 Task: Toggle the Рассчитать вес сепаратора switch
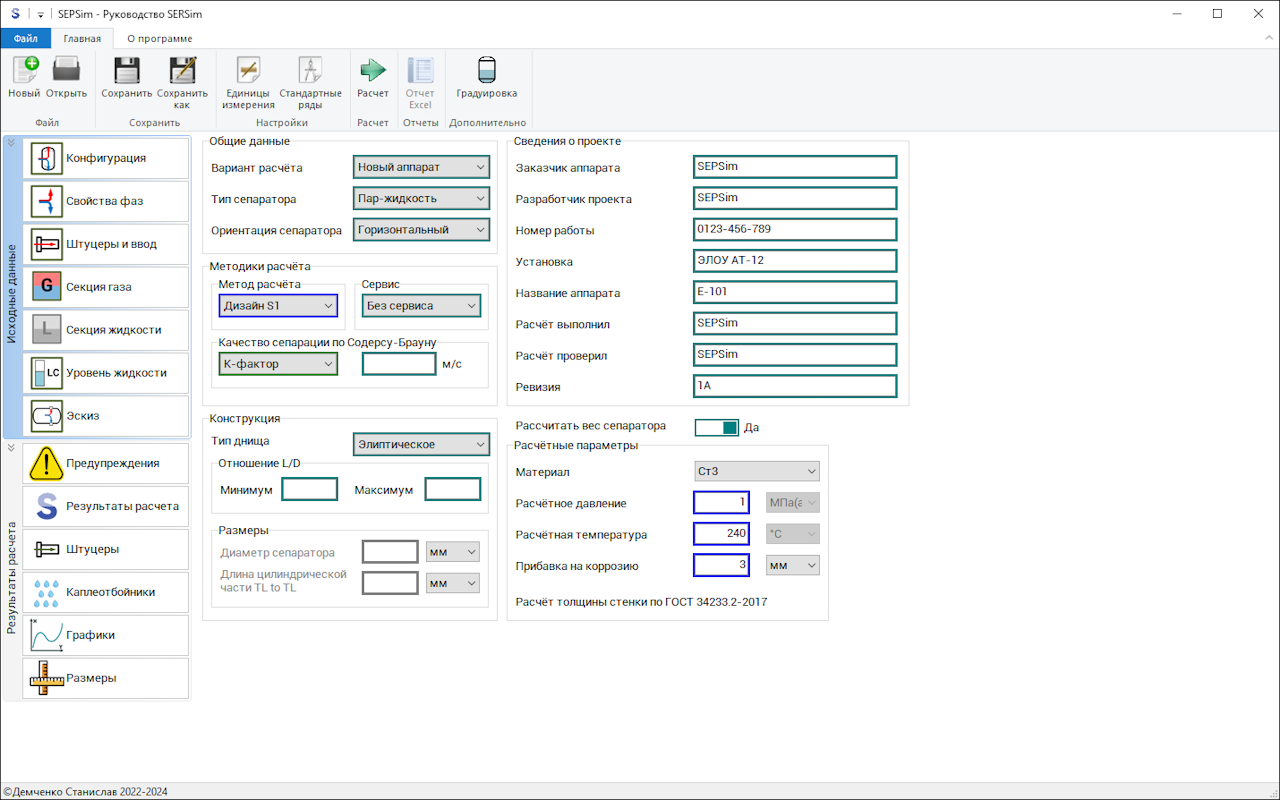pos(717,427)
